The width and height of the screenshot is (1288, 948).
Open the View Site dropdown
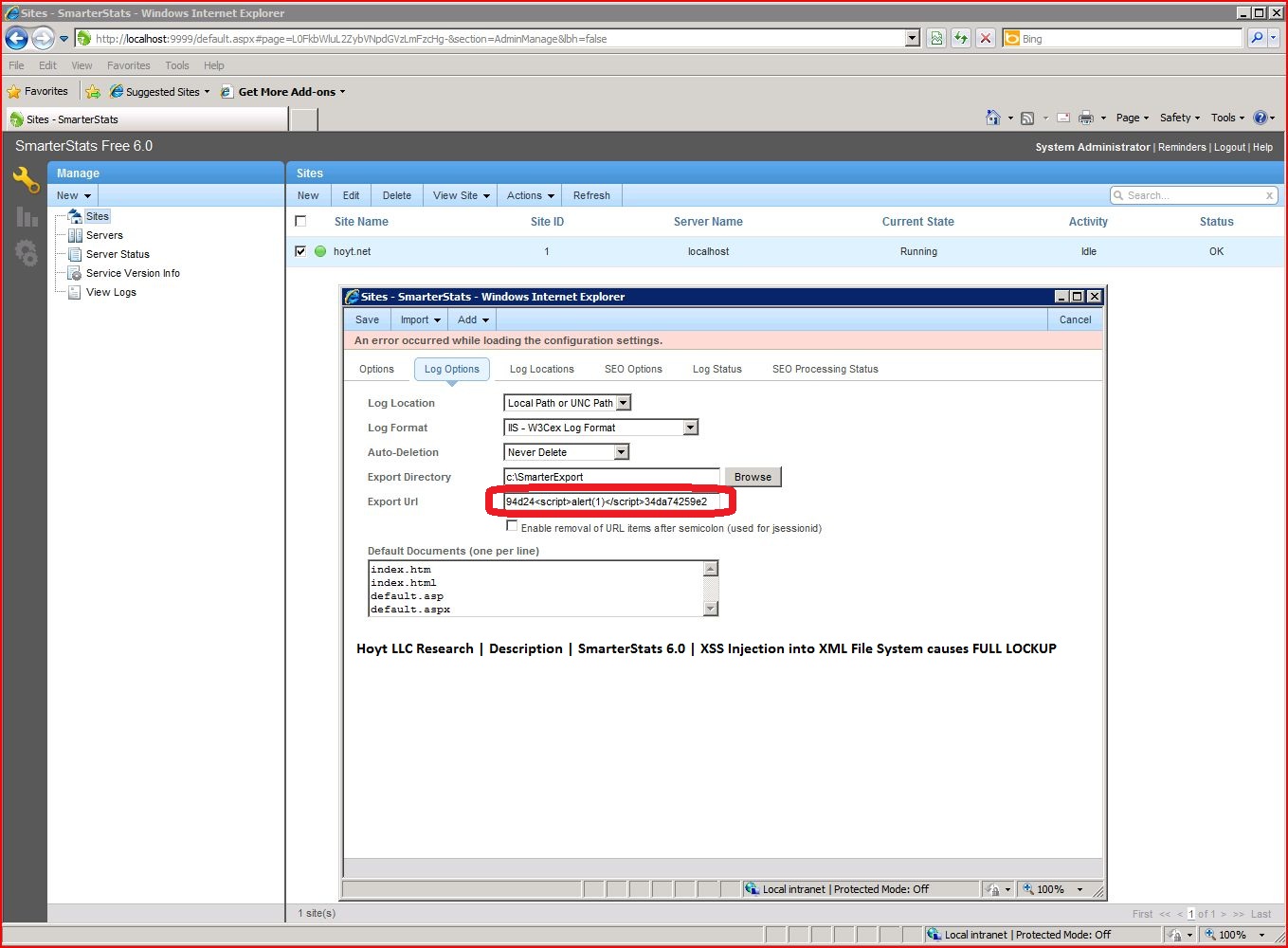461,195
